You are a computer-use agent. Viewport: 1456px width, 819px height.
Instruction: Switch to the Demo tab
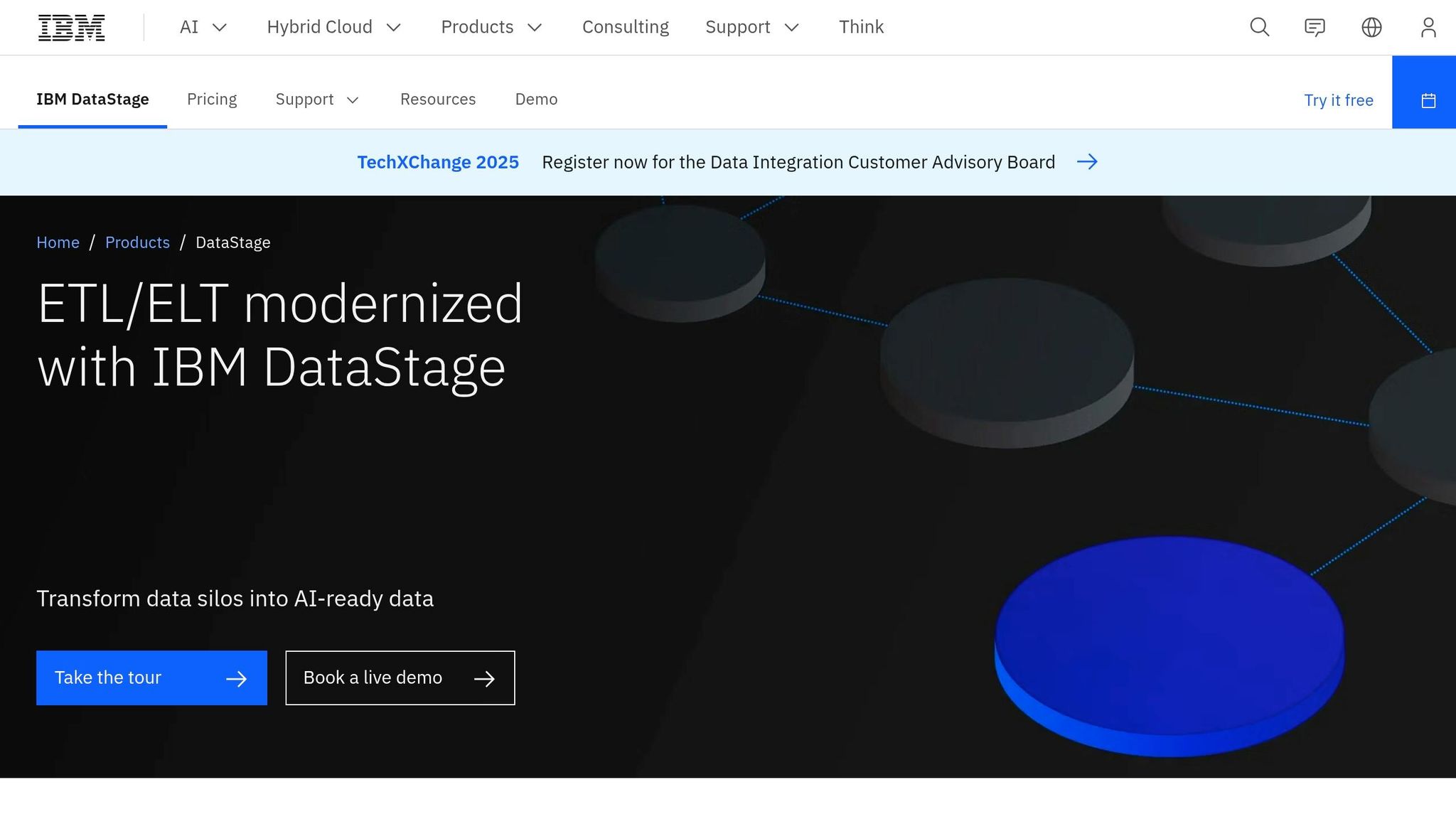(536, 100)
